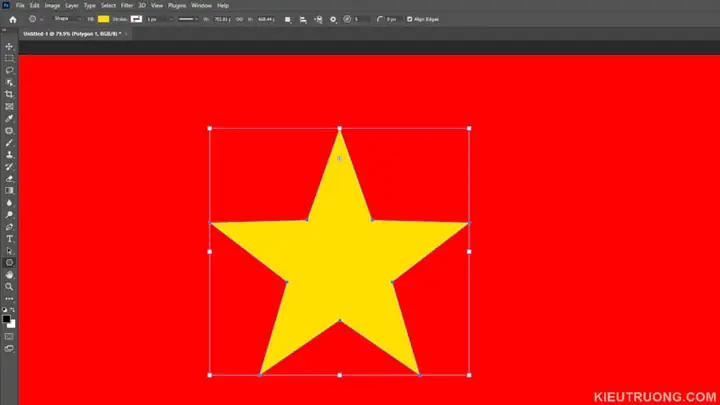Select the Zoom tool
This screenshot has width=720, height=405.
click(x=9, y=287)
